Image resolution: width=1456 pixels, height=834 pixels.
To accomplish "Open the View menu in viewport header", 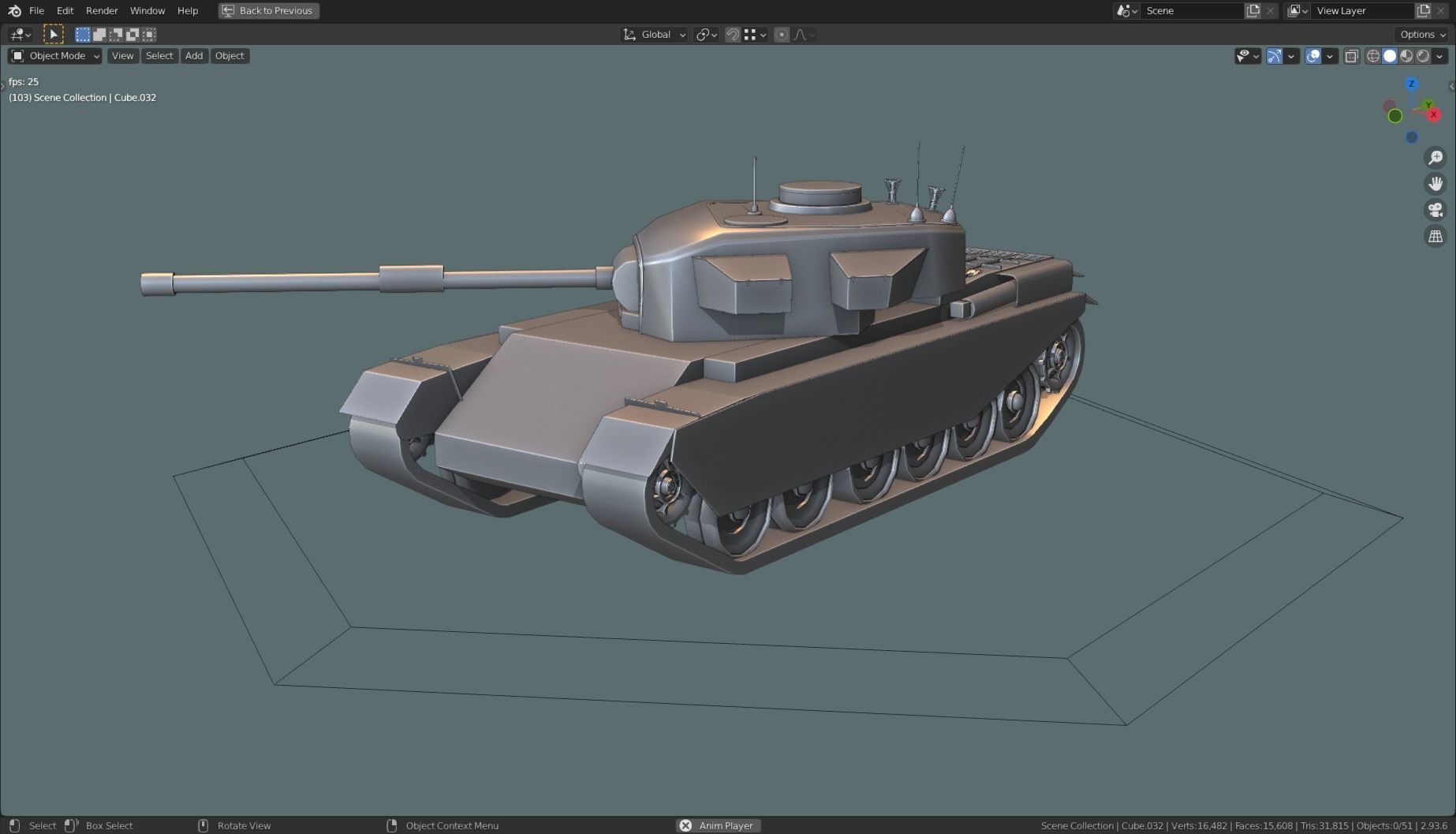I will click(x=122, y=56).
